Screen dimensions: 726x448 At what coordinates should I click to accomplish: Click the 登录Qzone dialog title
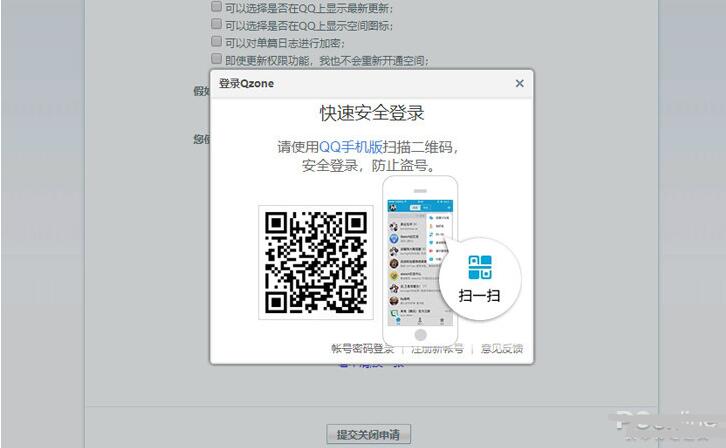246,84
